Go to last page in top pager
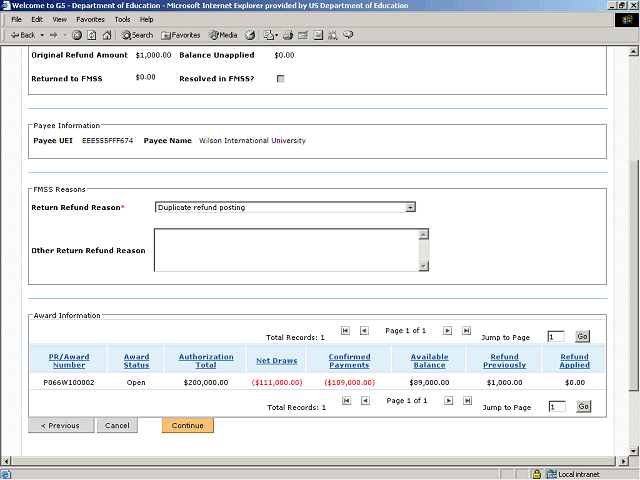This screenshot has width=640, height=480. point(465,330)
